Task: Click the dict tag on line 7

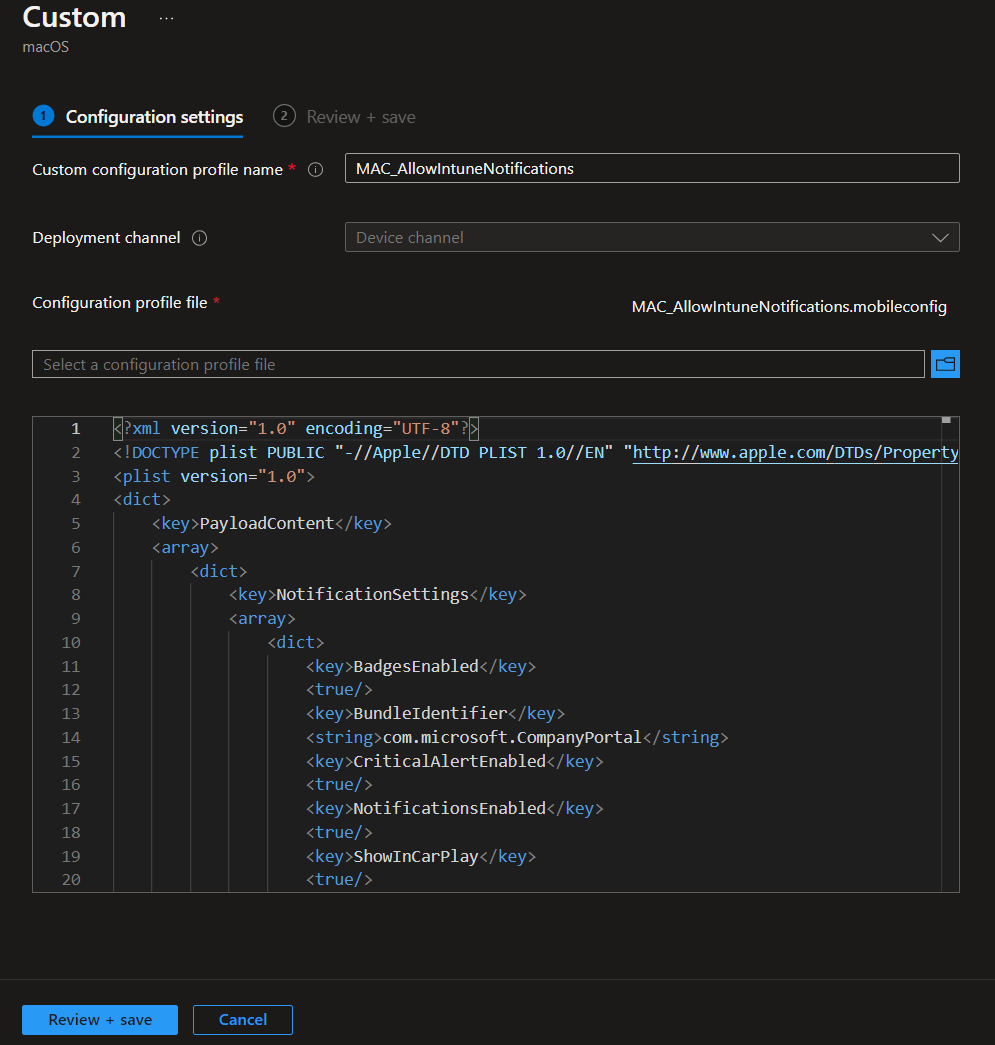Action: [219, 571]
